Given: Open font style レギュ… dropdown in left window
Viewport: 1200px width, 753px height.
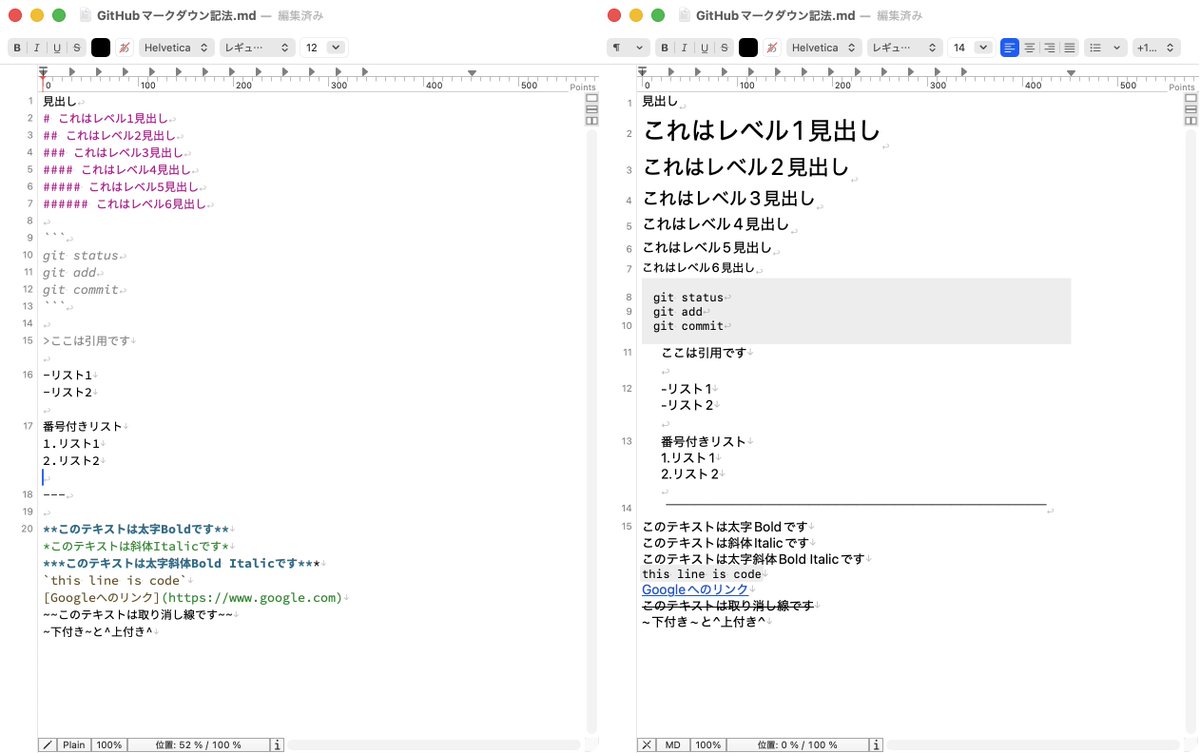Looking at the screenshot, I should pyautogui.click(x=257, y=47).
